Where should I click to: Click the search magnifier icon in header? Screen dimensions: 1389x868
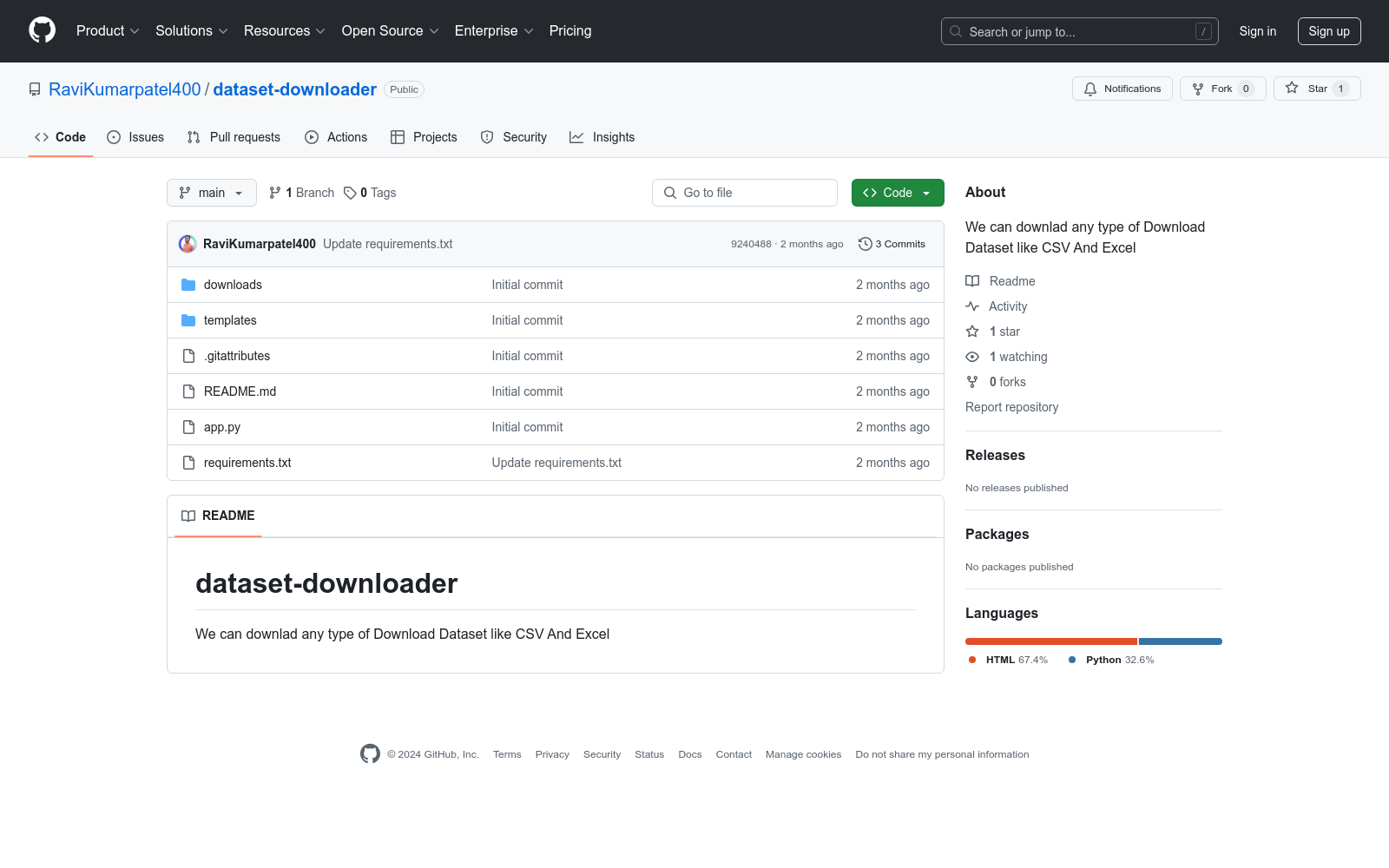956,31
